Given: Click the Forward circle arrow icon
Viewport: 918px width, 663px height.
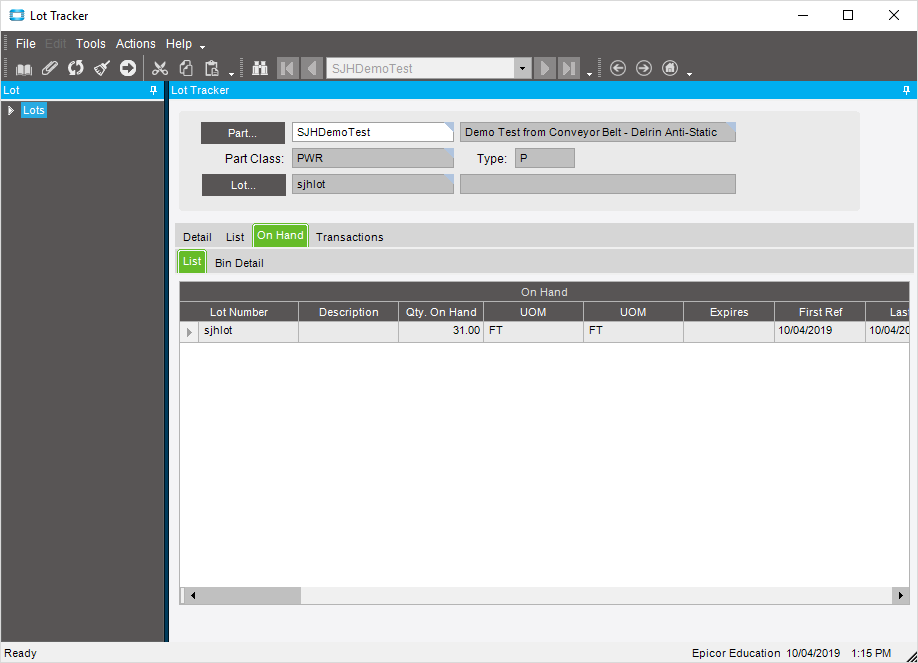Looking at the screenshot, I should (643, 69).
